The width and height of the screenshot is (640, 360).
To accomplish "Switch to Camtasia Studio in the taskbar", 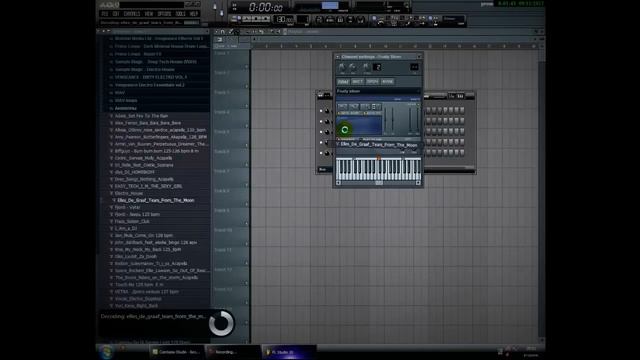I will 176,352.
